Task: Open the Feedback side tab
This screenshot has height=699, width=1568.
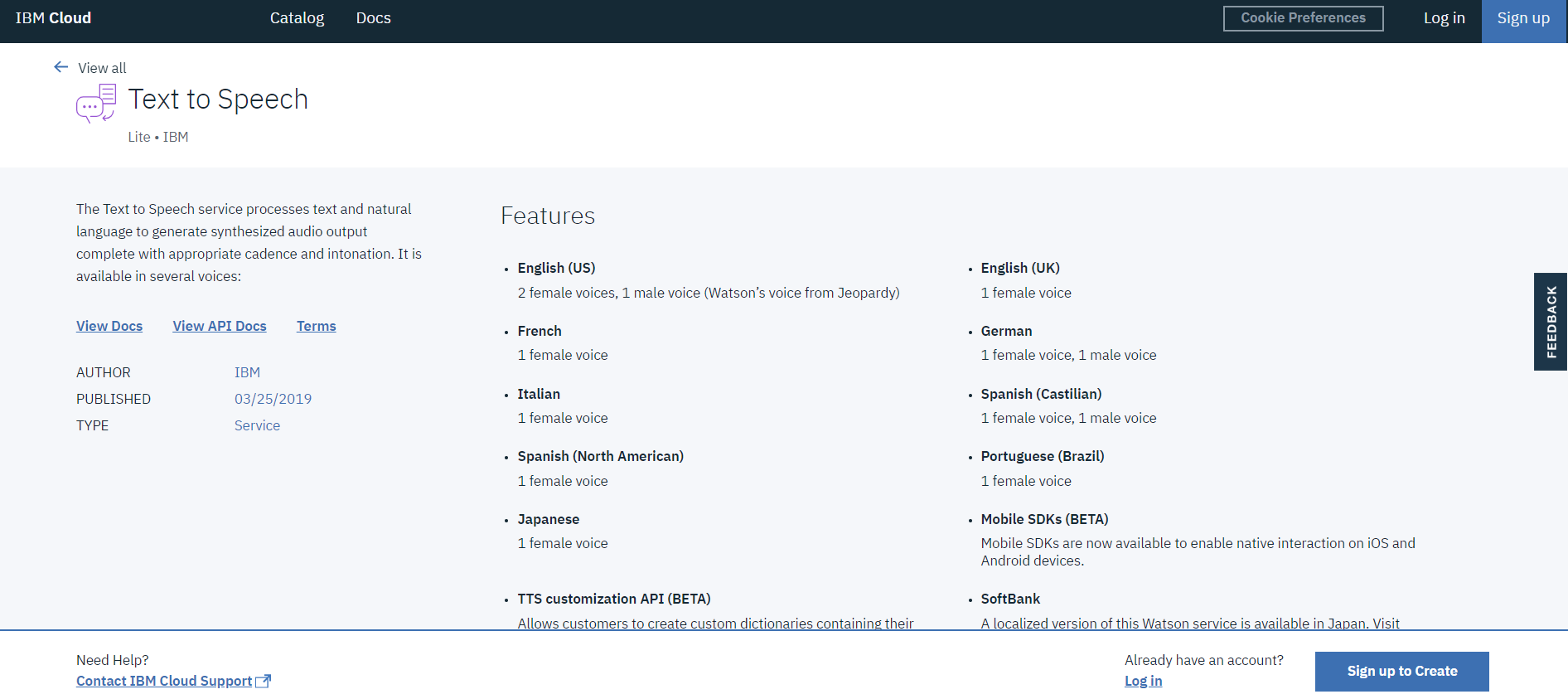Action: click(1551, 322)
